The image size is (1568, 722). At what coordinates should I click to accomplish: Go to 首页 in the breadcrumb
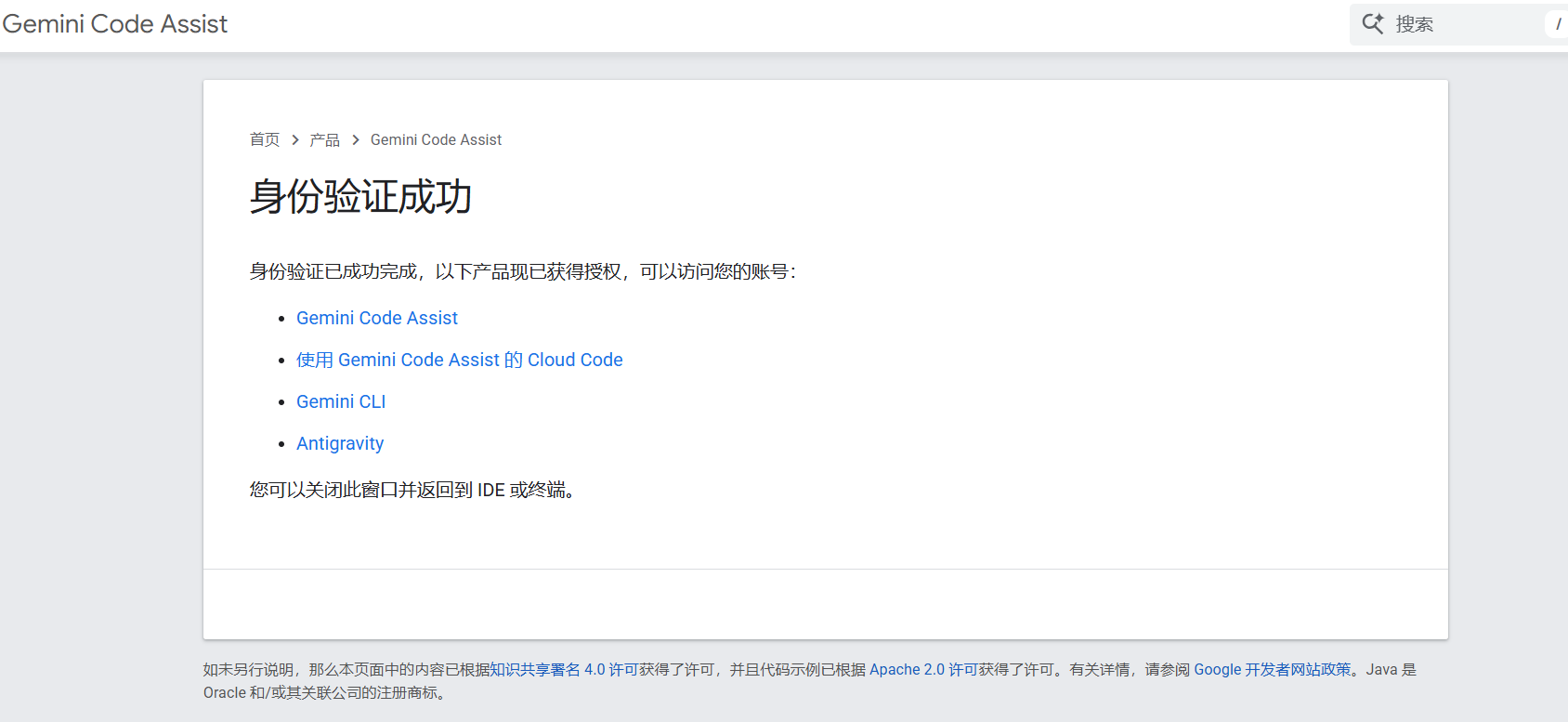[265, 139]
